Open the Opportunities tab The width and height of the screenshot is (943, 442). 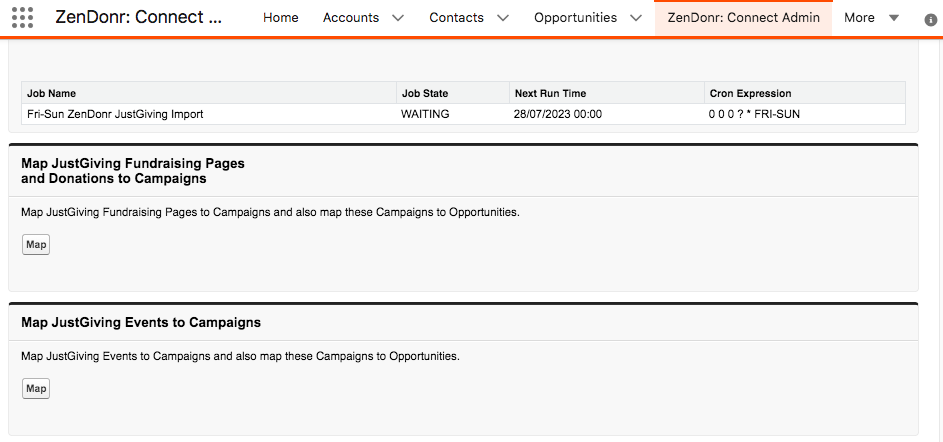[x=576, y=18]
